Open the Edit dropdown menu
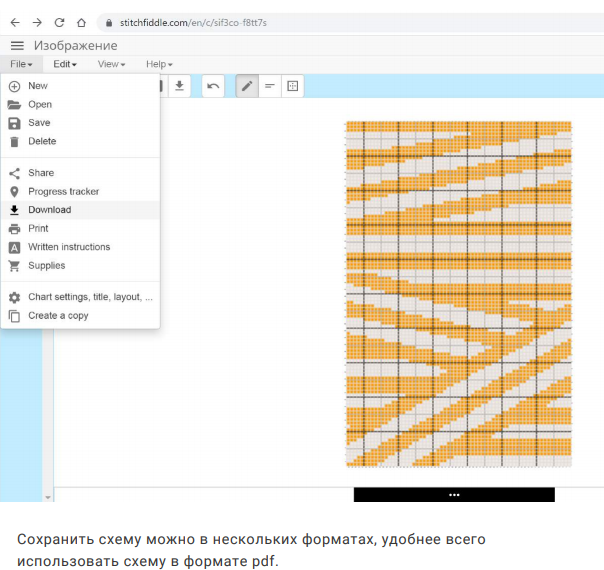604x570 pixels. point(65,64)
